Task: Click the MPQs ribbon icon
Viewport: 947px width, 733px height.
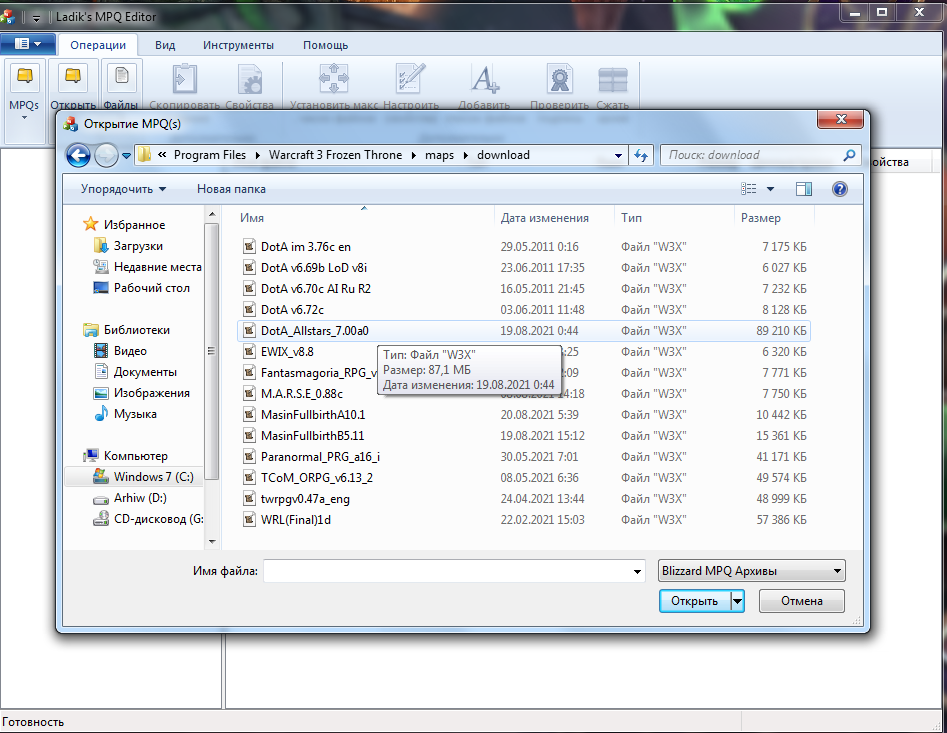Action: click(x=24, y=77)
